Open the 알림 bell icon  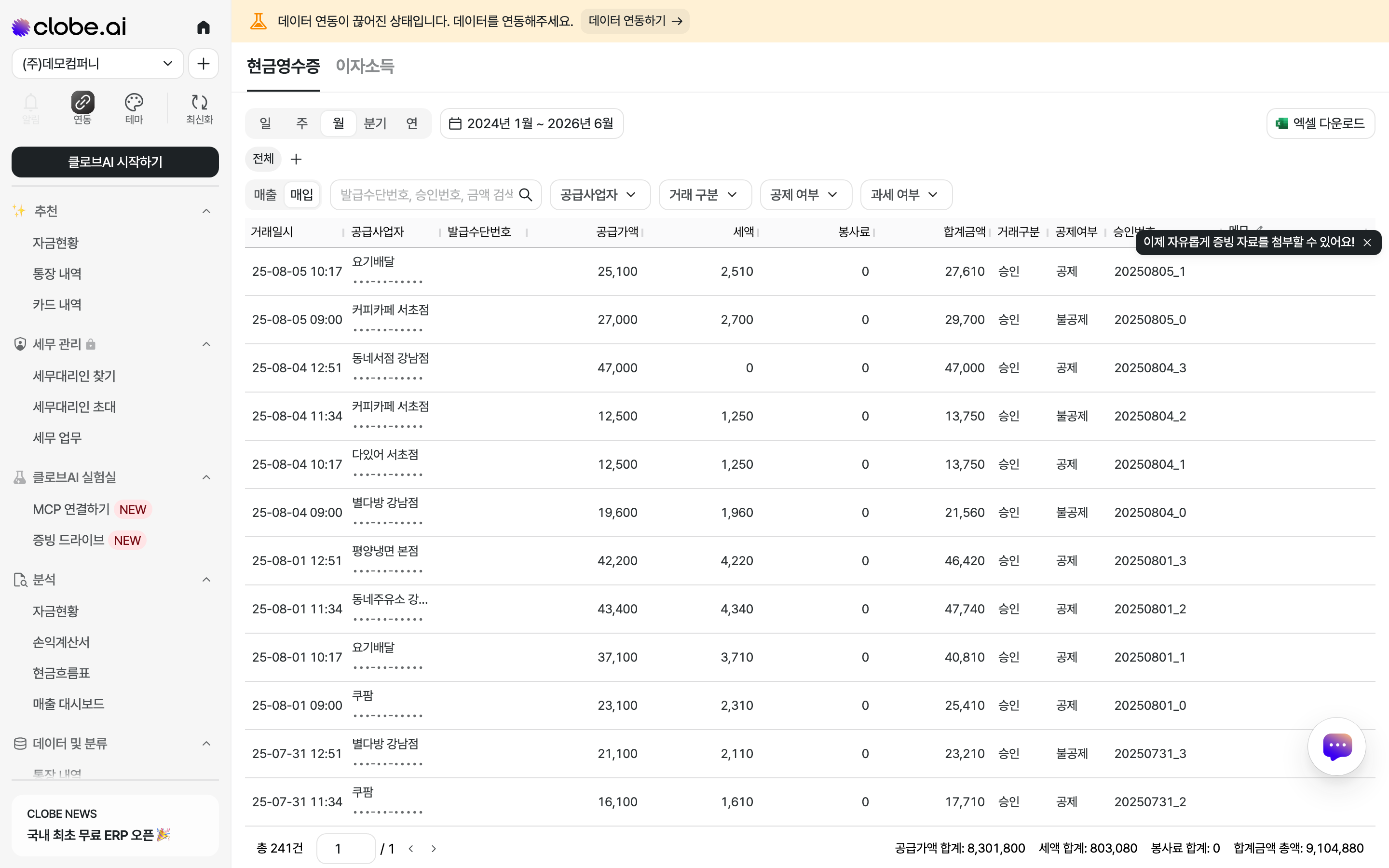click(30, 108)
